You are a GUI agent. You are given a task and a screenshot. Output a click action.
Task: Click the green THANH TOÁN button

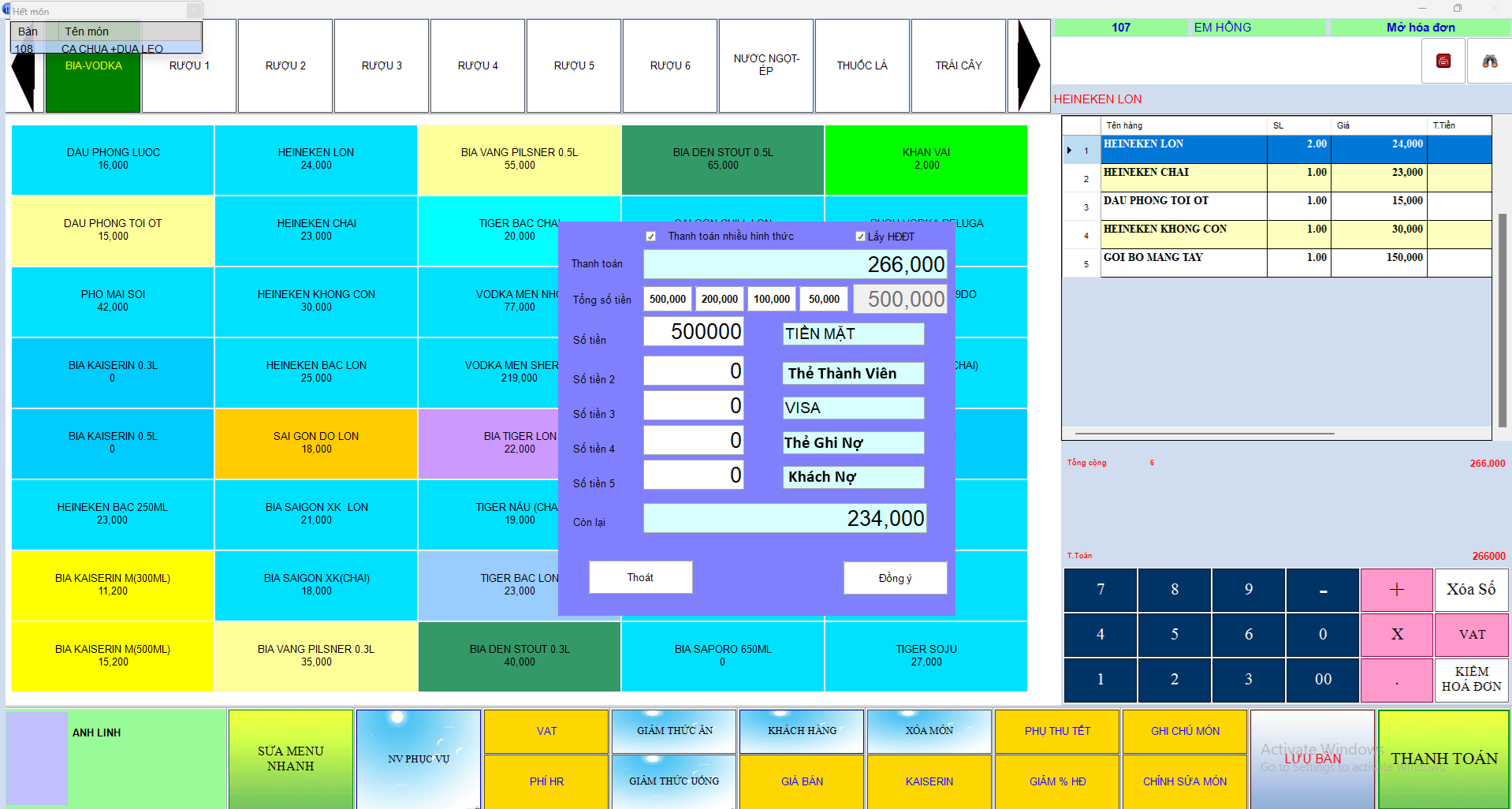pos(1444,759)
